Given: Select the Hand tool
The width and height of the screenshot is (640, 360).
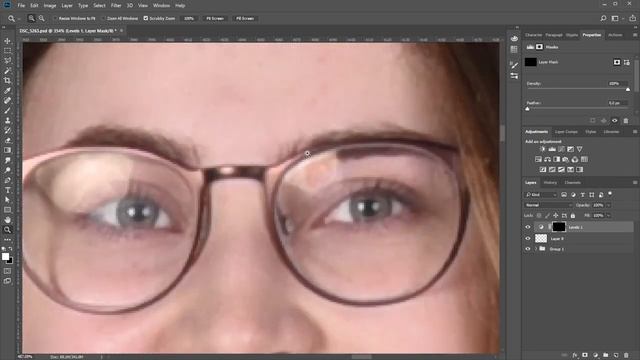Looking at the screenshot, I should click(x=7, y=220).
